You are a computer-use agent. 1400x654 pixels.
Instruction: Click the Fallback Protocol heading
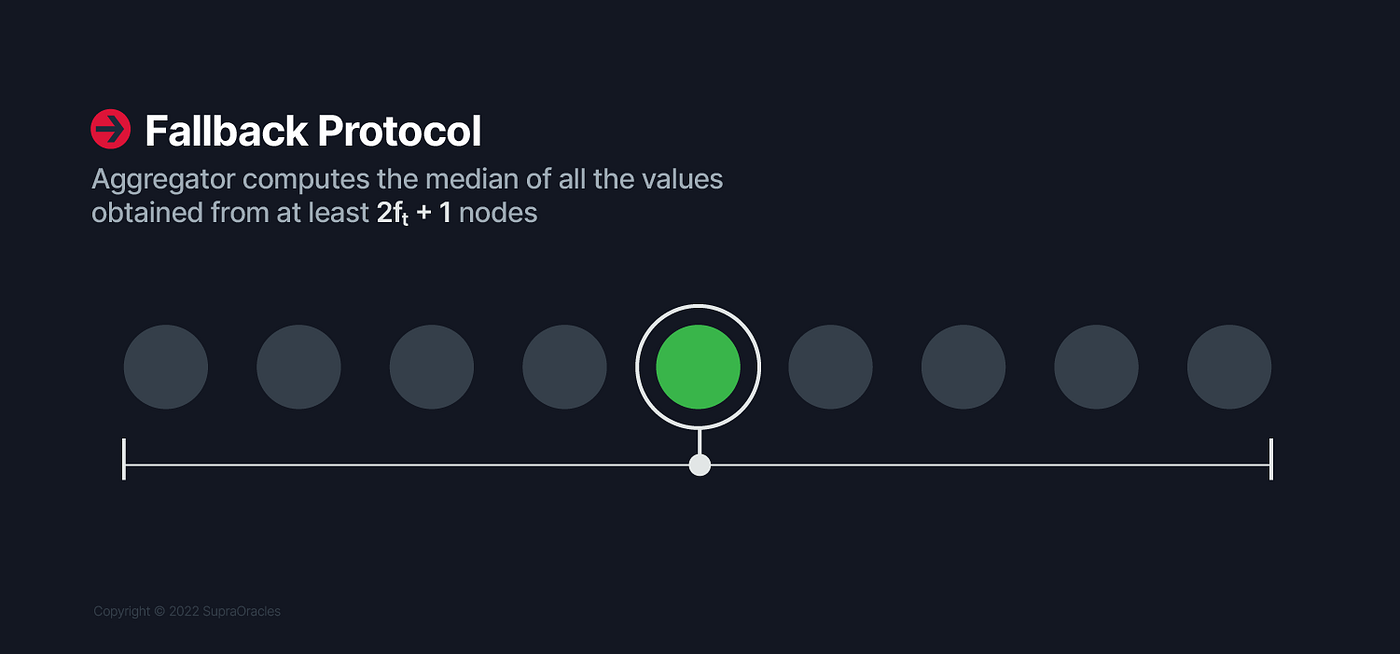[313, 131]
